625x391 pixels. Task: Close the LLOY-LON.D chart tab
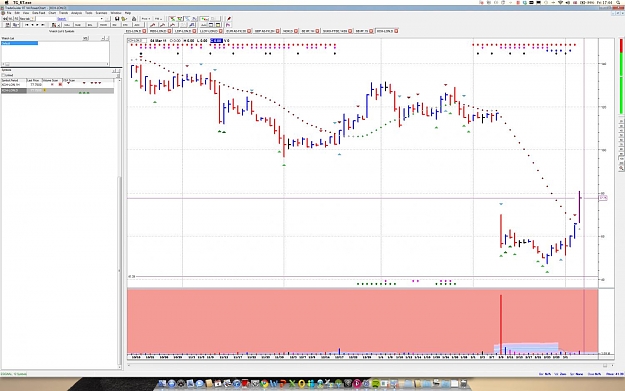[x=221, y=31]
